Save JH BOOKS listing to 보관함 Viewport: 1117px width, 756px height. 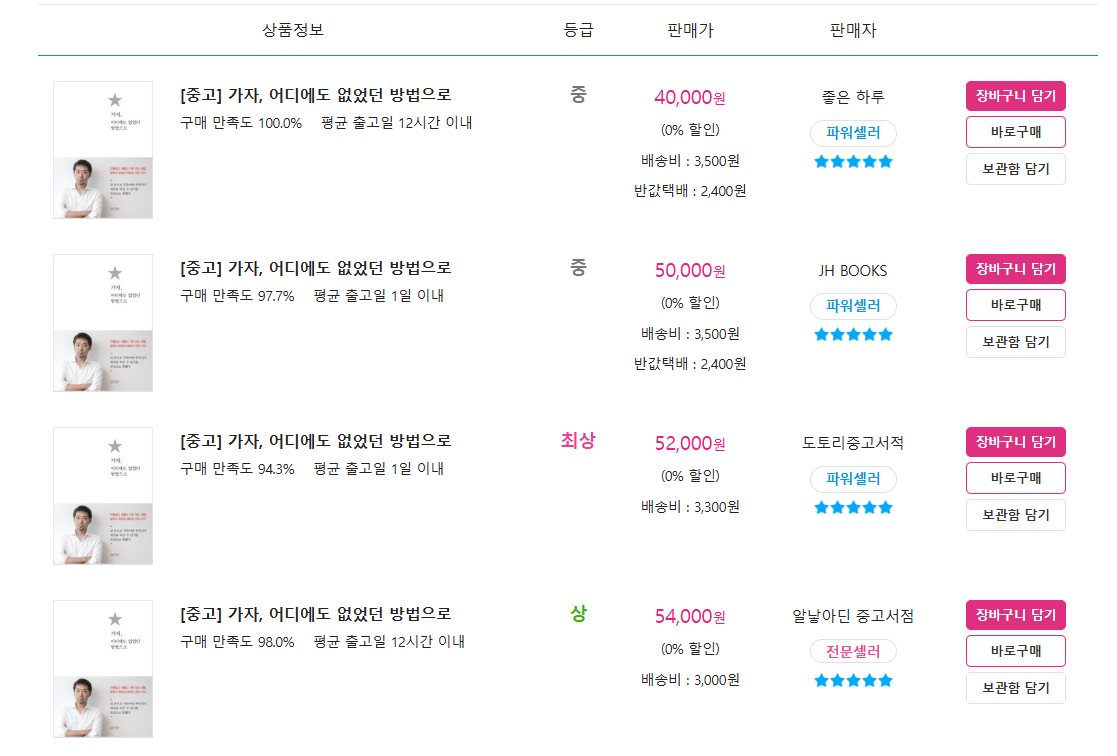(x=1015, y=342)
